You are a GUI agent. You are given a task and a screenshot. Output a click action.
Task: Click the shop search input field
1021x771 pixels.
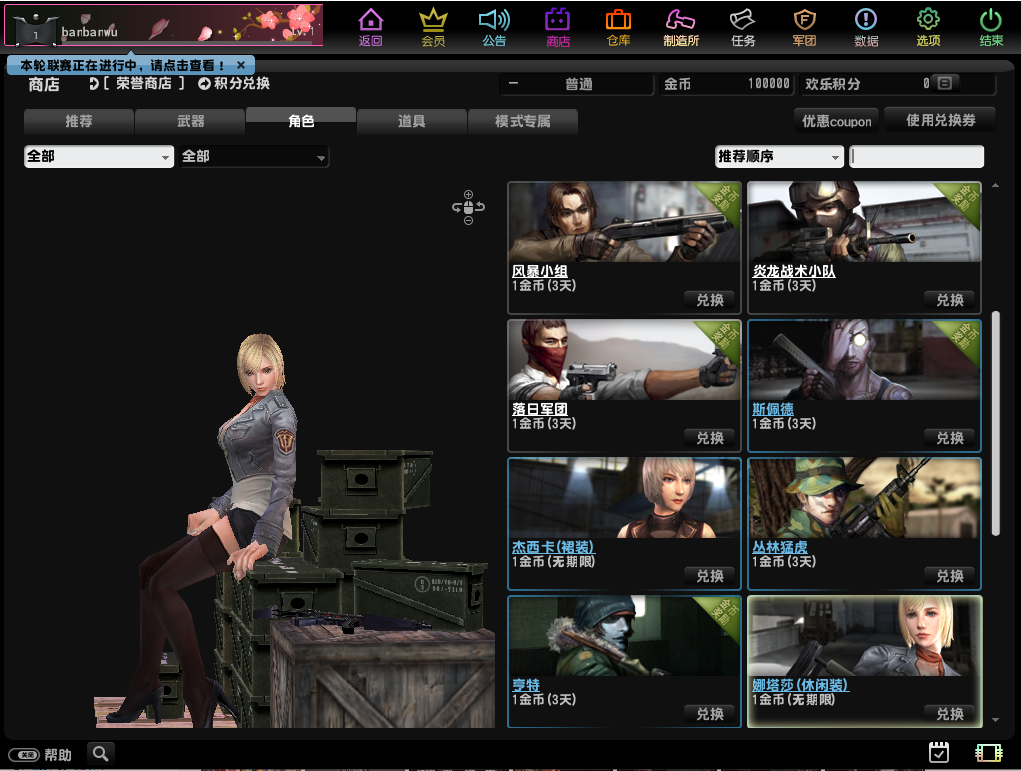coord(916,157)
